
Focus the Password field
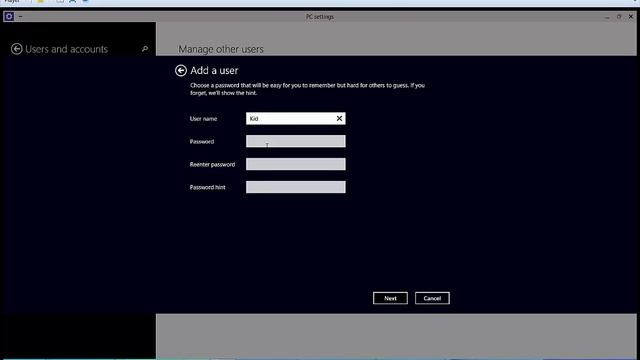296,141
